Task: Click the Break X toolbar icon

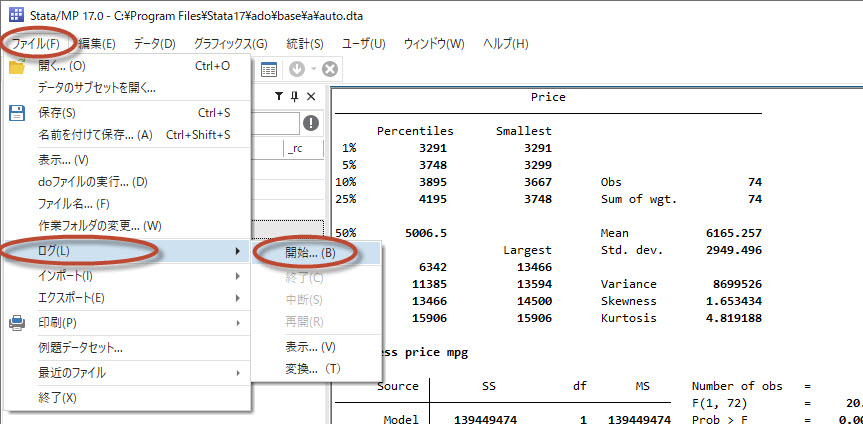Action: coord(329,70)
